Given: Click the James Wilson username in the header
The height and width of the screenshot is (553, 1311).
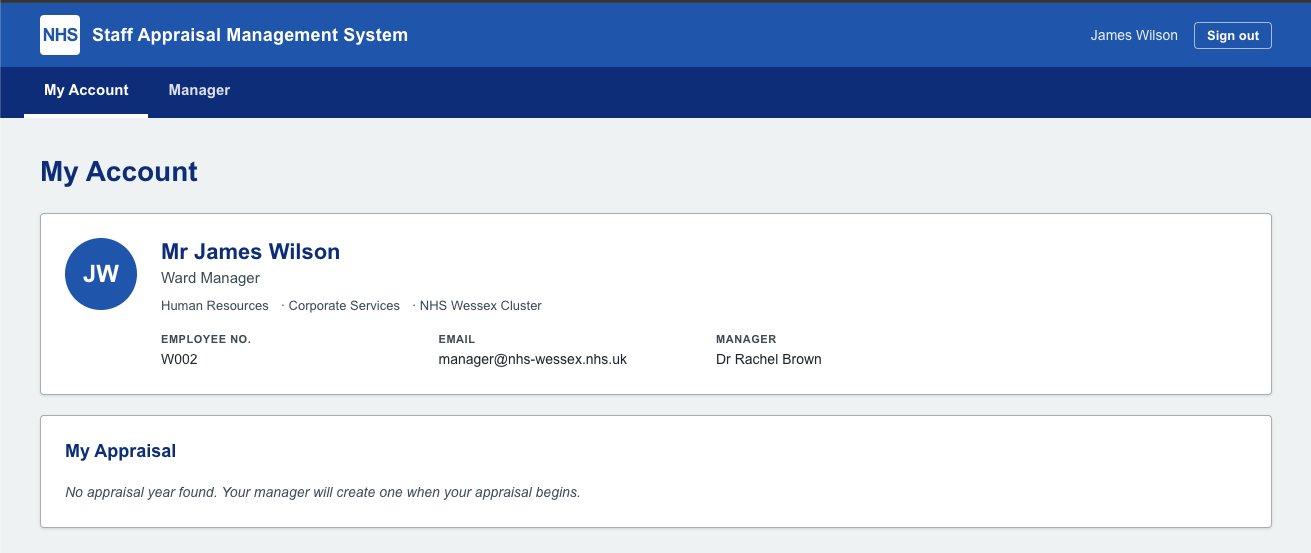Looking at the screenshot, I should 1133,35.
